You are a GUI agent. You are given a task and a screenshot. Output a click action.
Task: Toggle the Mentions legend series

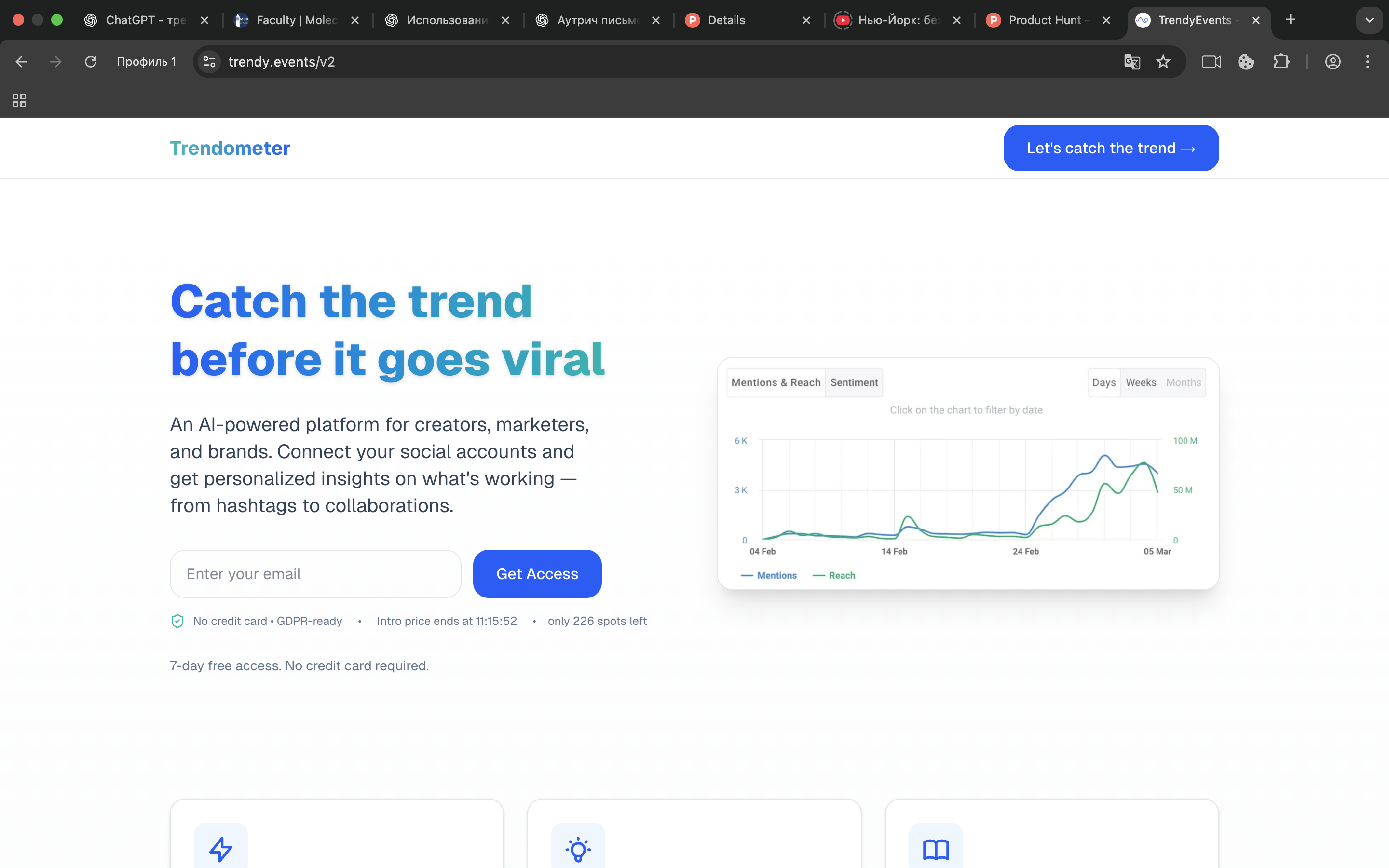769,575
